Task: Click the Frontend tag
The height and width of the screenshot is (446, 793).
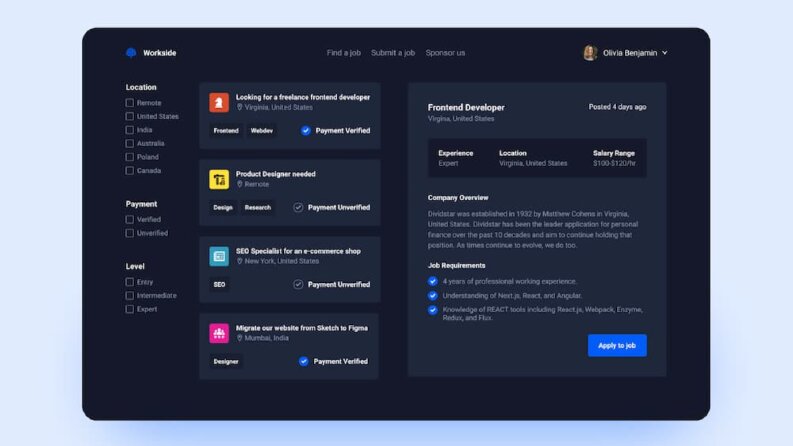Action: pos(226,130)
